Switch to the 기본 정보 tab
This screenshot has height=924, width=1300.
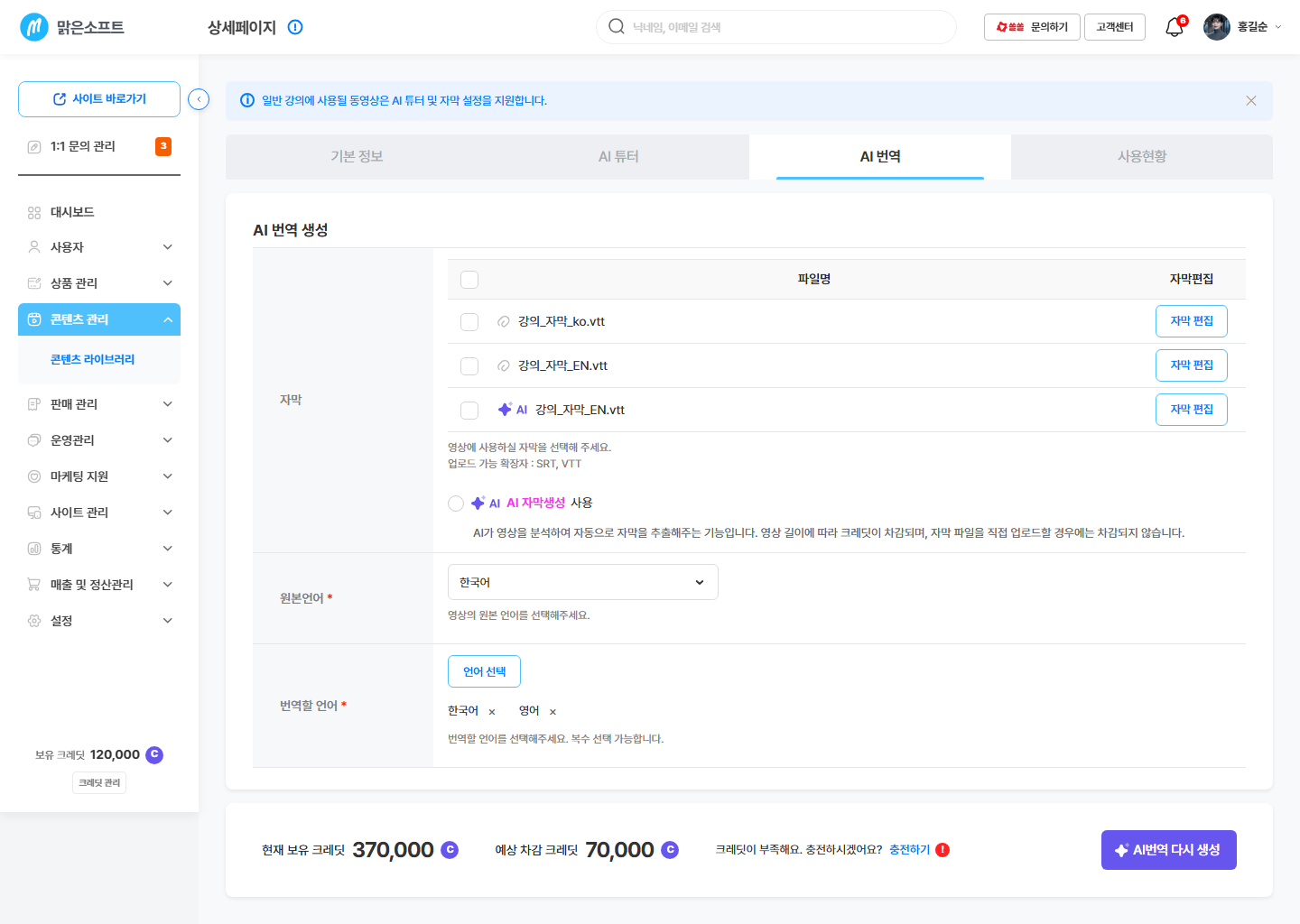[x=357, y=157]
